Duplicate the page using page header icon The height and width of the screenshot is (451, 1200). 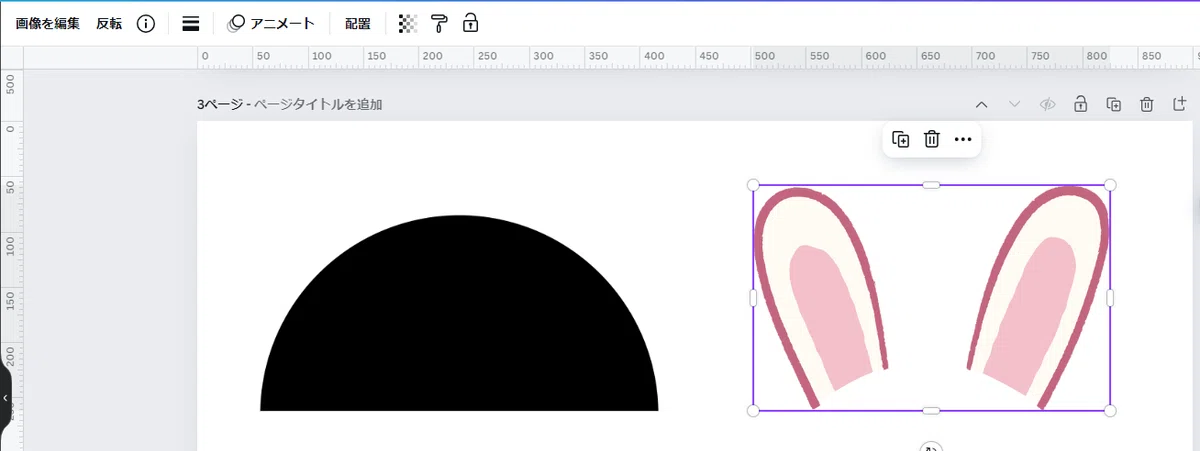coord(1113,104)
